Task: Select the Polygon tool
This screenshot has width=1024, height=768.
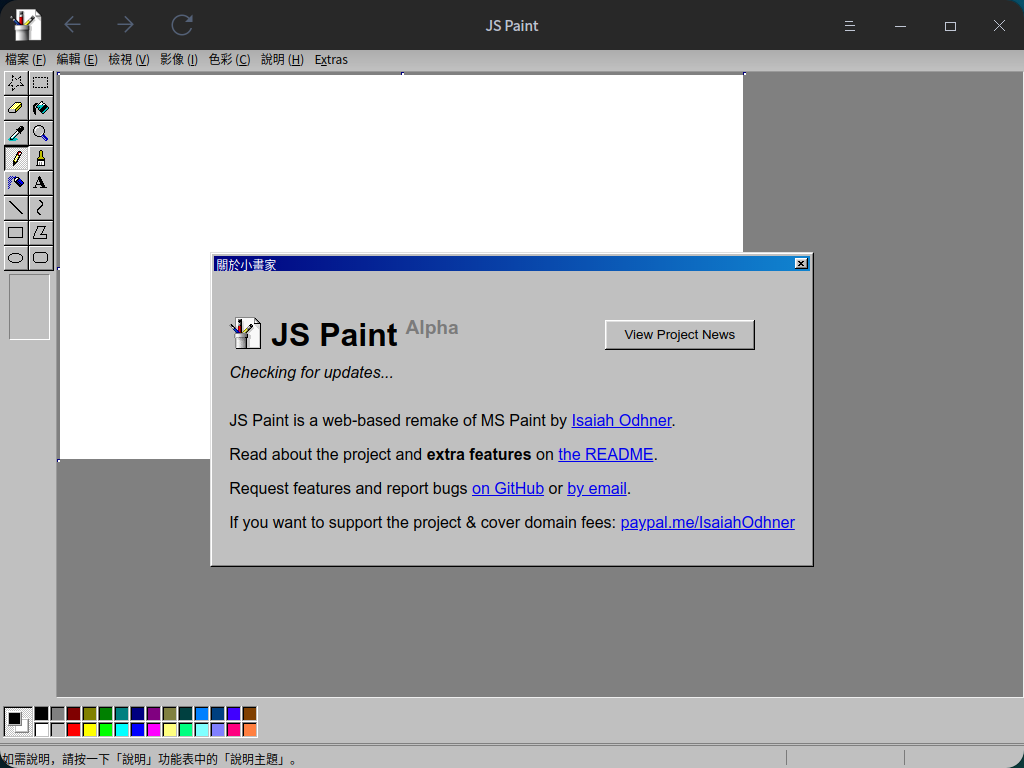Action: pos(40,233)
